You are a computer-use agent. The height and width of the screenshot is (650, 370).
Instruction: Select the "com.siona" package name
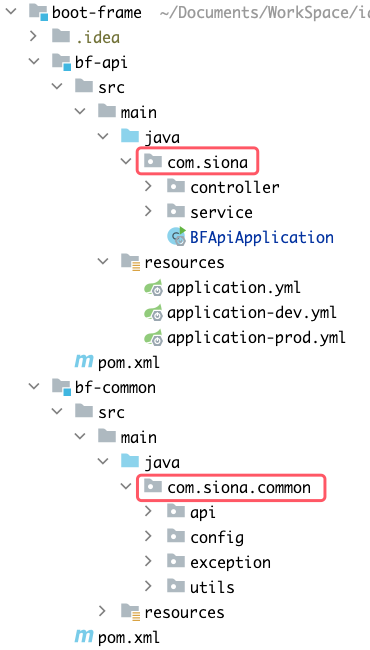click(x=208, y=162)
